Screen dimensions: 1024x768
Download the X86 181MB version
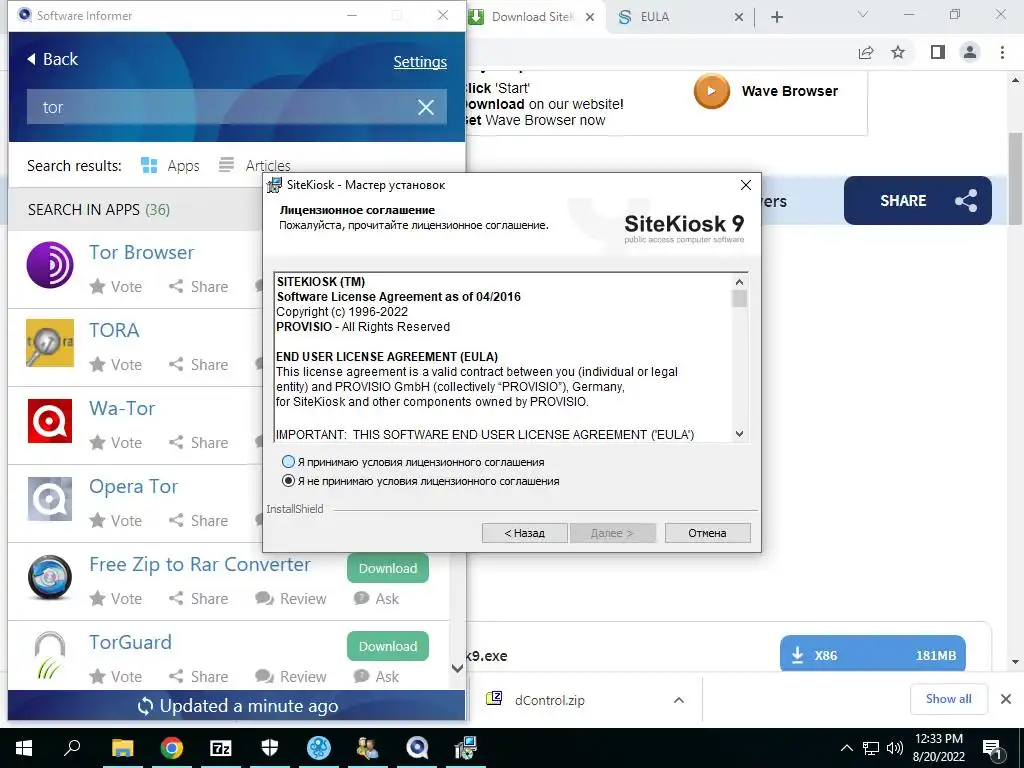pos(872,654)
